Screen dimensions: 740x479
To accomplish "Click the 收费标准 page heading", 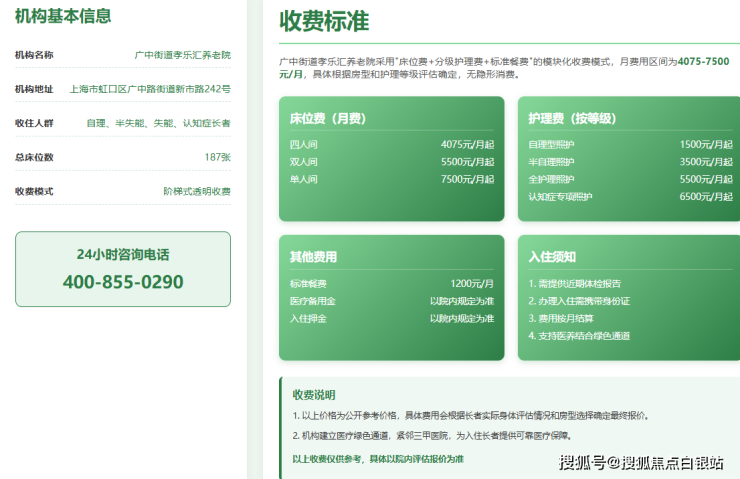I will point(324,21).
